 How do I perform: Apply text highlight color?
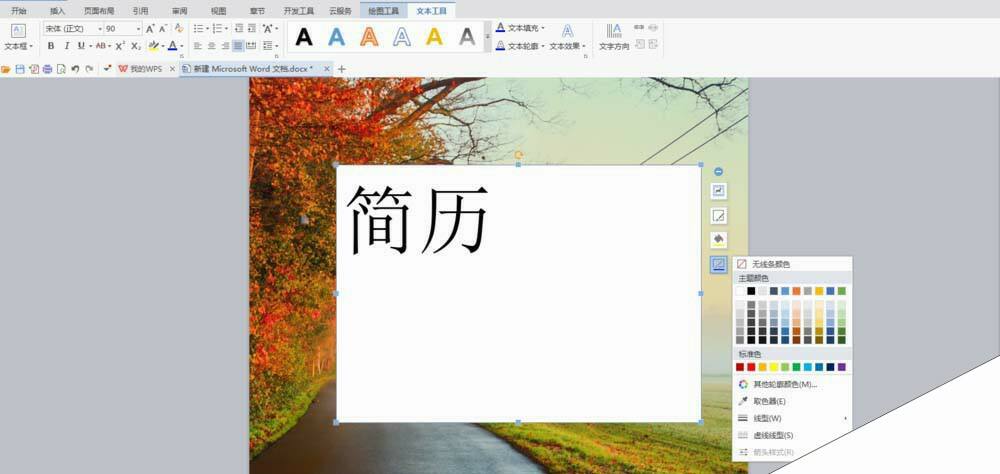click(153, 46)
